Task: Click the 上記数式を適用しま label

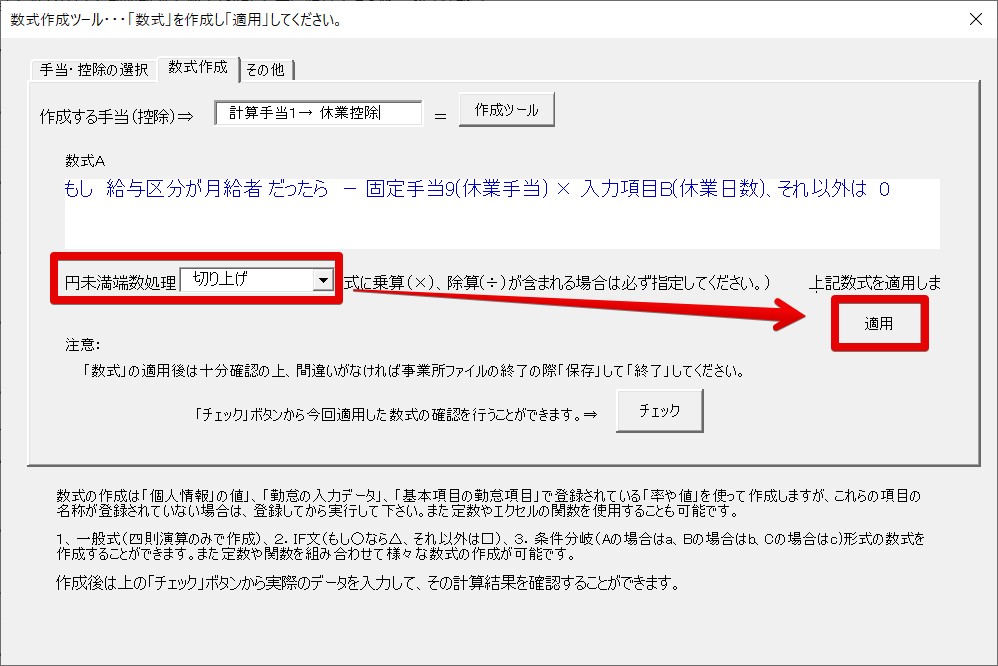Action: pos(874,283)
